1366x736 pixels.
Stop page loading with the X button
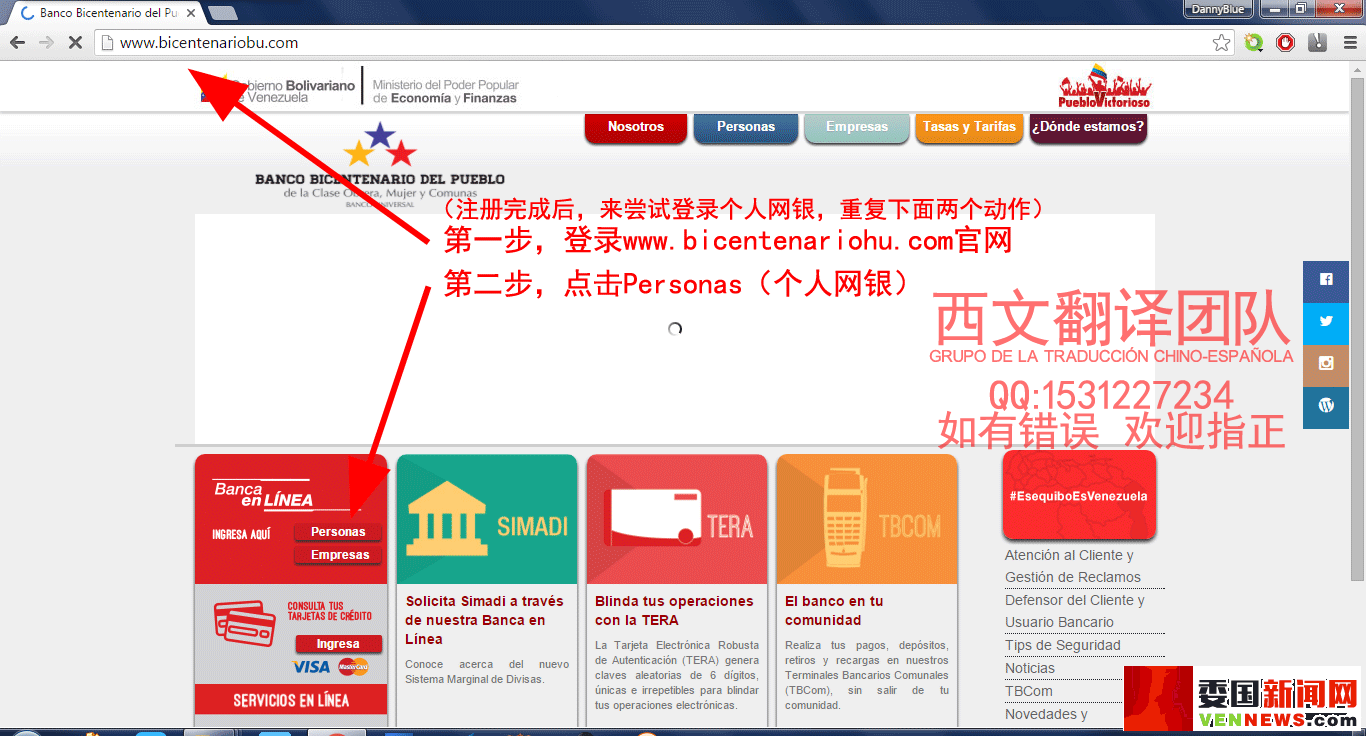pos(75,43)
